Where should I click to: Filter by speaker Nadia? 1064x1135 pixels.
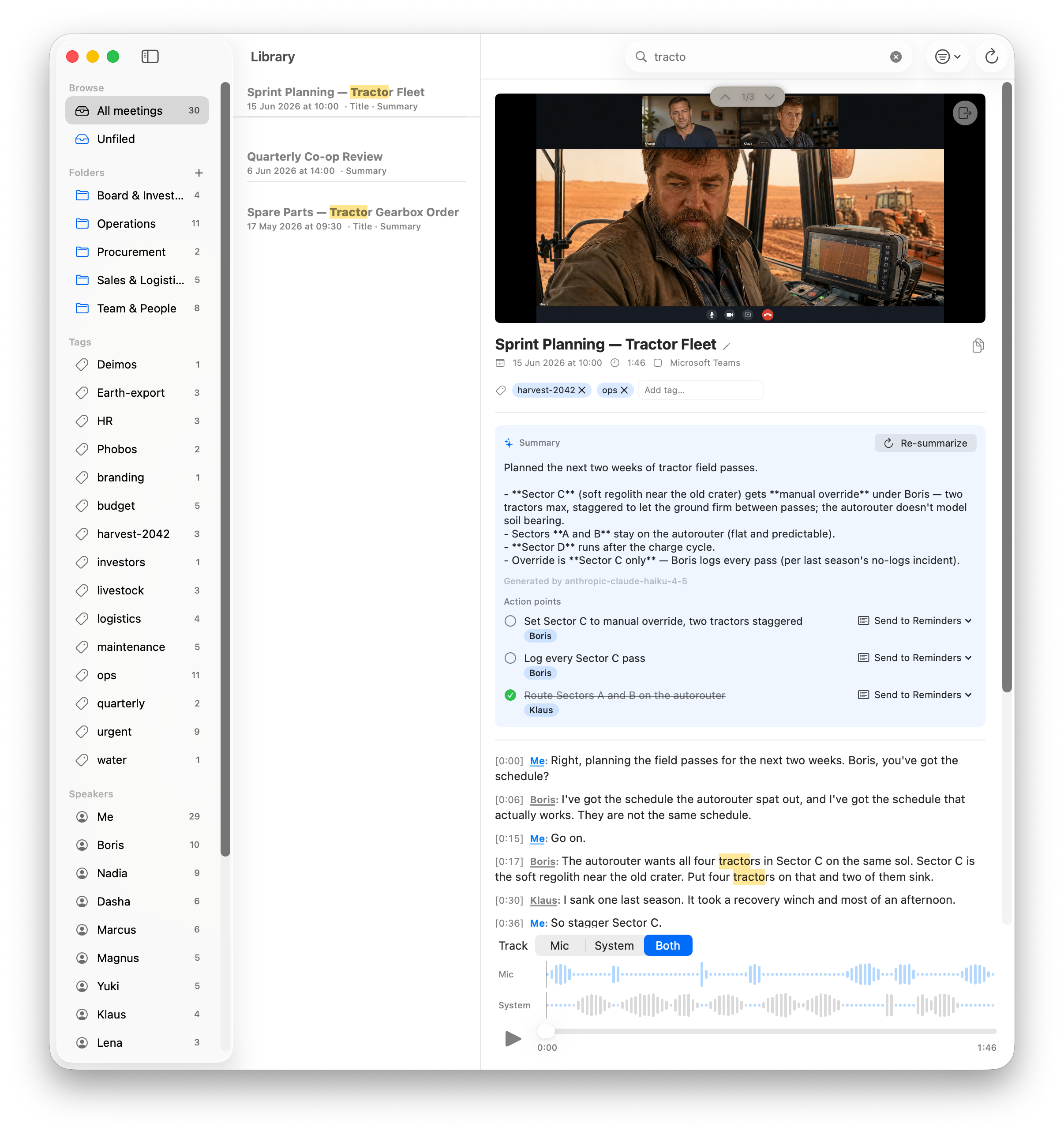point(137,873)
